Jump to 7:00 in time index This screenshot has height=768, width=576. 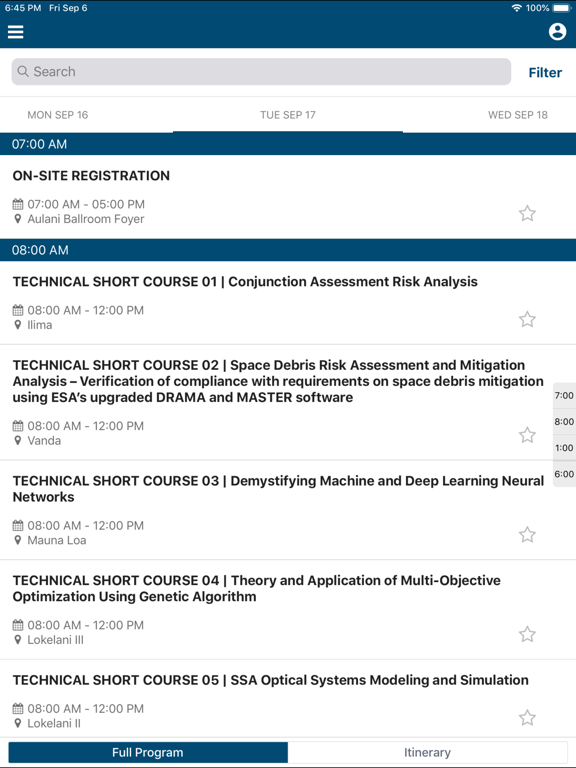pos(564,395)
